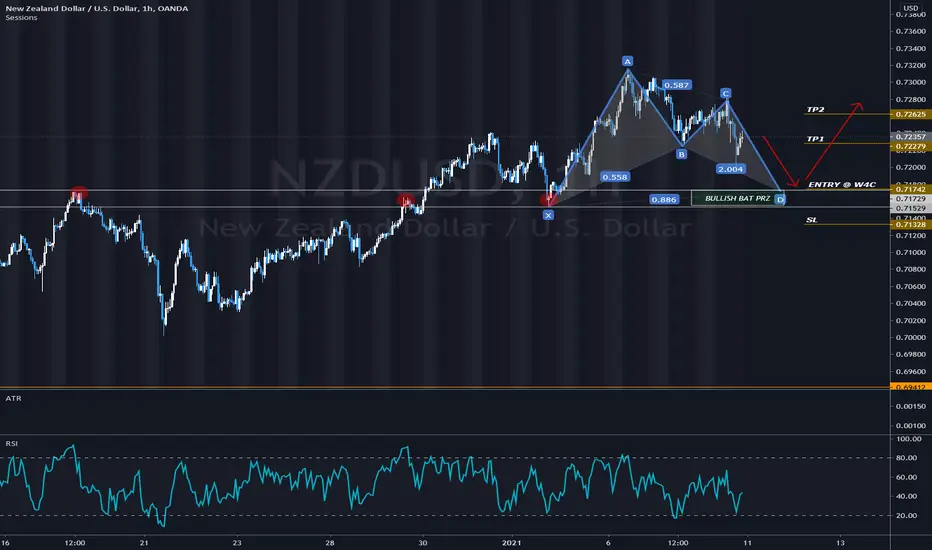This screenshot has width=932, height=550.
Task: Select the 0.71328 stop loss price label
Action: [911, 225]
